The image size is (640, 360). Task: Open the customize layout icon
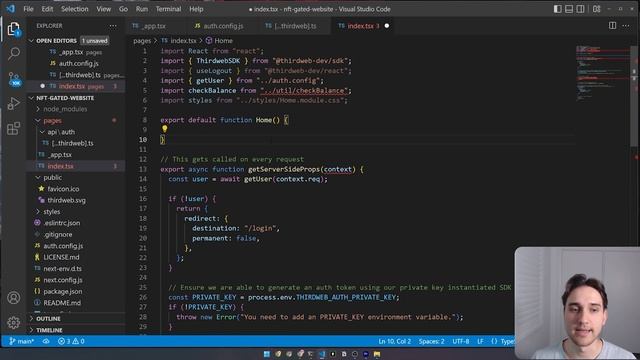(596, 9)
